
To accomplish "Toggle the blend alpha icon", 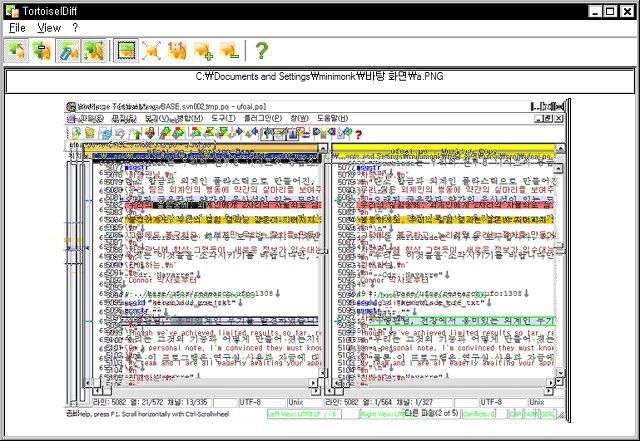I will point(42,51).
